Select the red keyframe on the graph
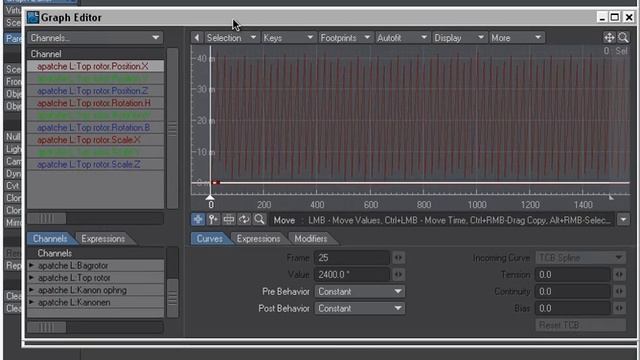This screenshot has height=360, width=640. click(216, 182)
